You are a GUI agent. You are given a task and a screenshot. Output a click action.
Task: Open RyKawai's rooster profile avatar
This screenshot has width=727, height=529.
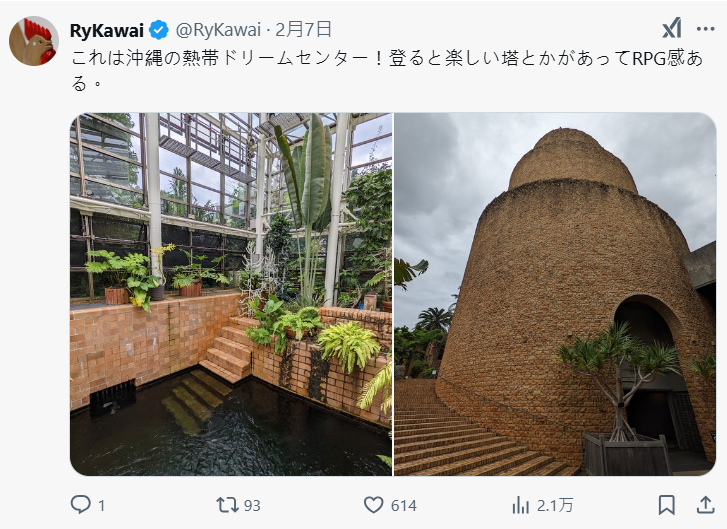click(33, 41)
